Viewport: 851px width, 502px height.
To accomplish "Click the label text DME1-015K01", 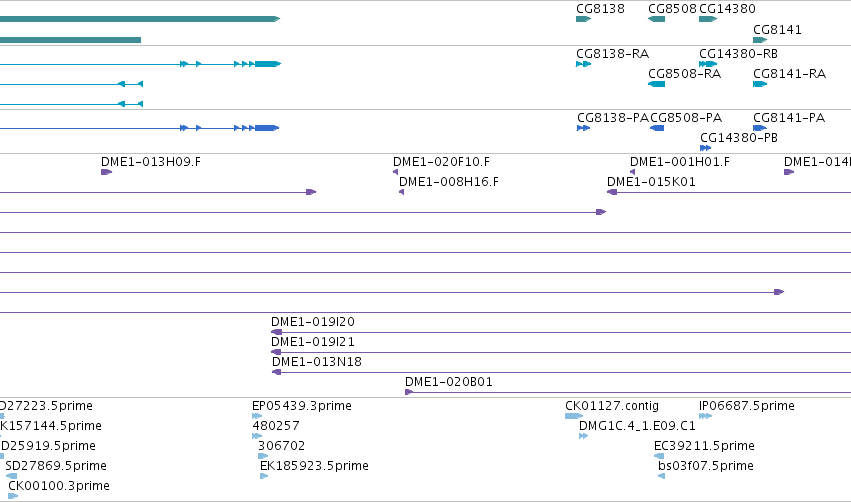I will click(651, 182).
